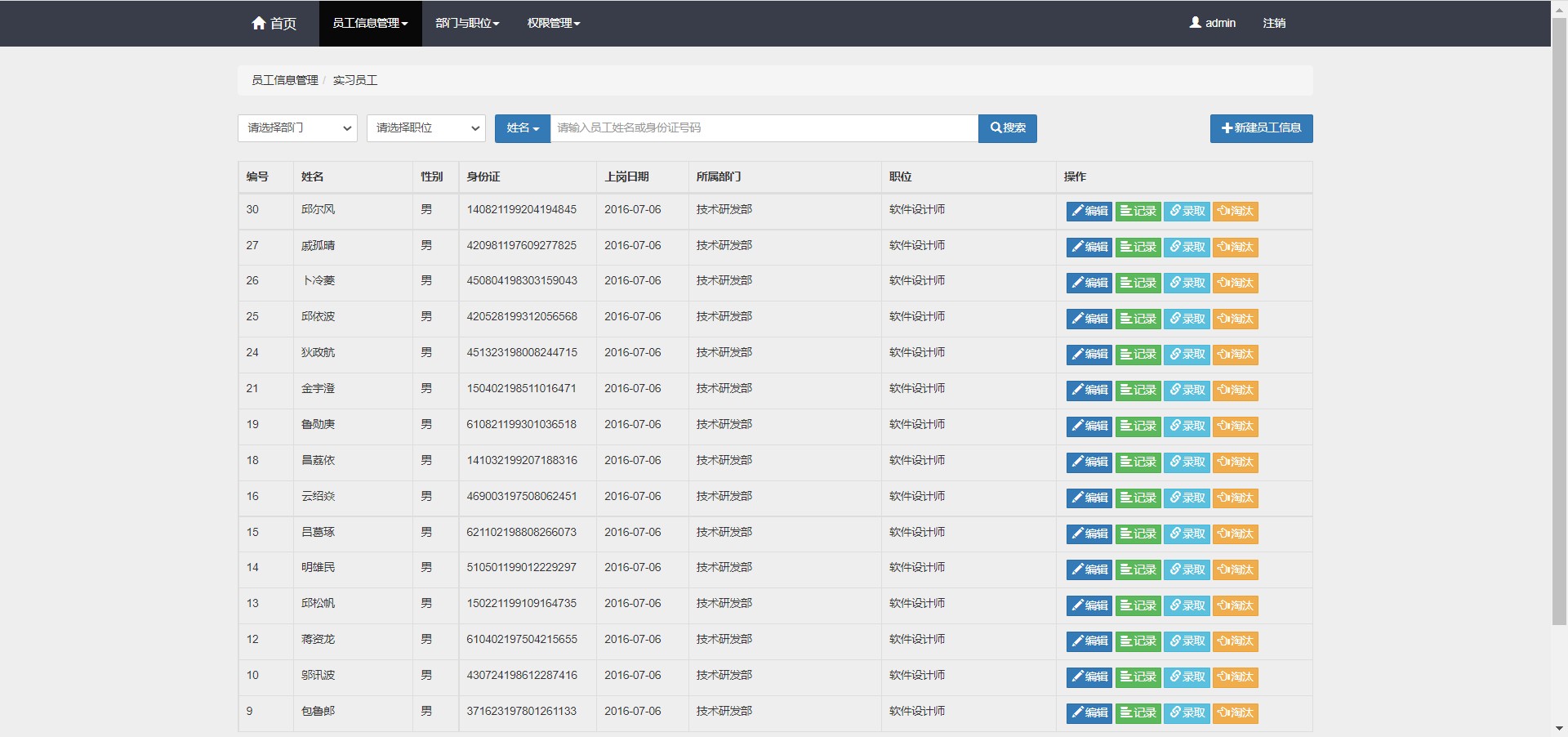The height and width of the screenshot is (737, 1568).
Task: Eliminate employee 吕葛琢 with 淘汰
Action: click(1235, 534)
